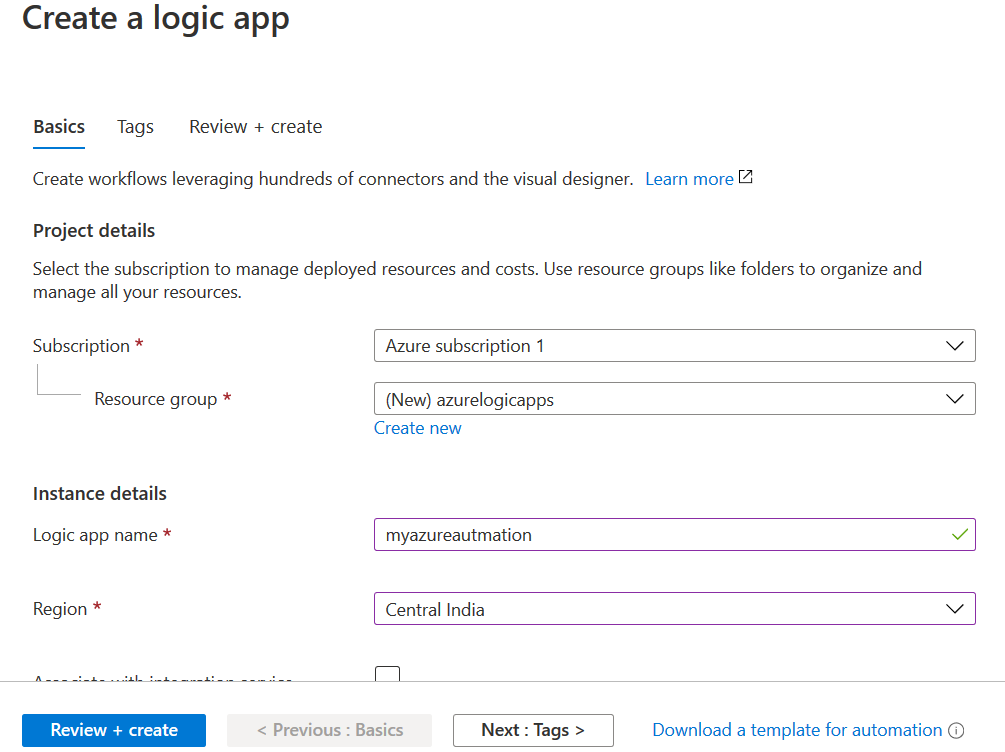Click the chevron arrow in Region field
This screenshot has height=752, width=1005.
tap(954, 609)
